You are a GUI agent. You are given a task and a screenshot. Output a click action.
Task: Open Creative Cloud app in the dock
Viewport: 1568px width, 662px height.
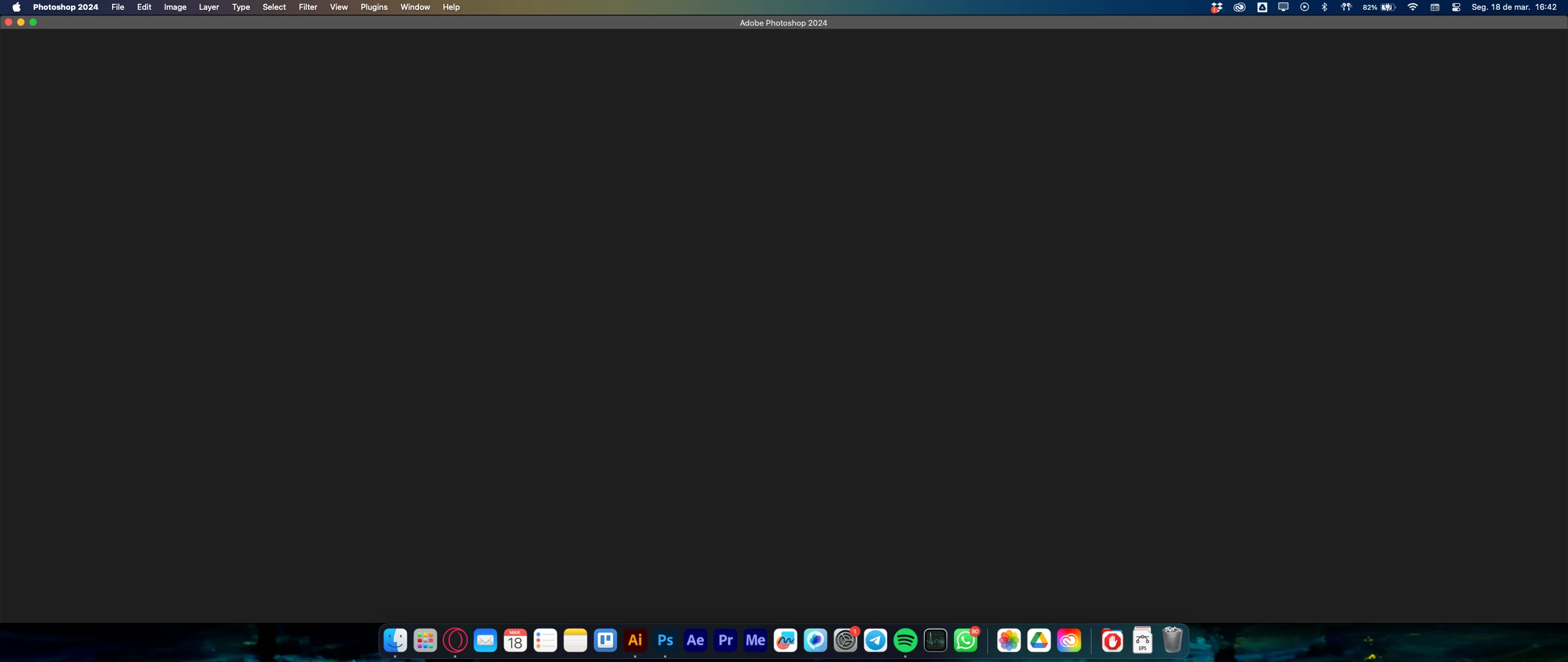tap(1069, 641)
